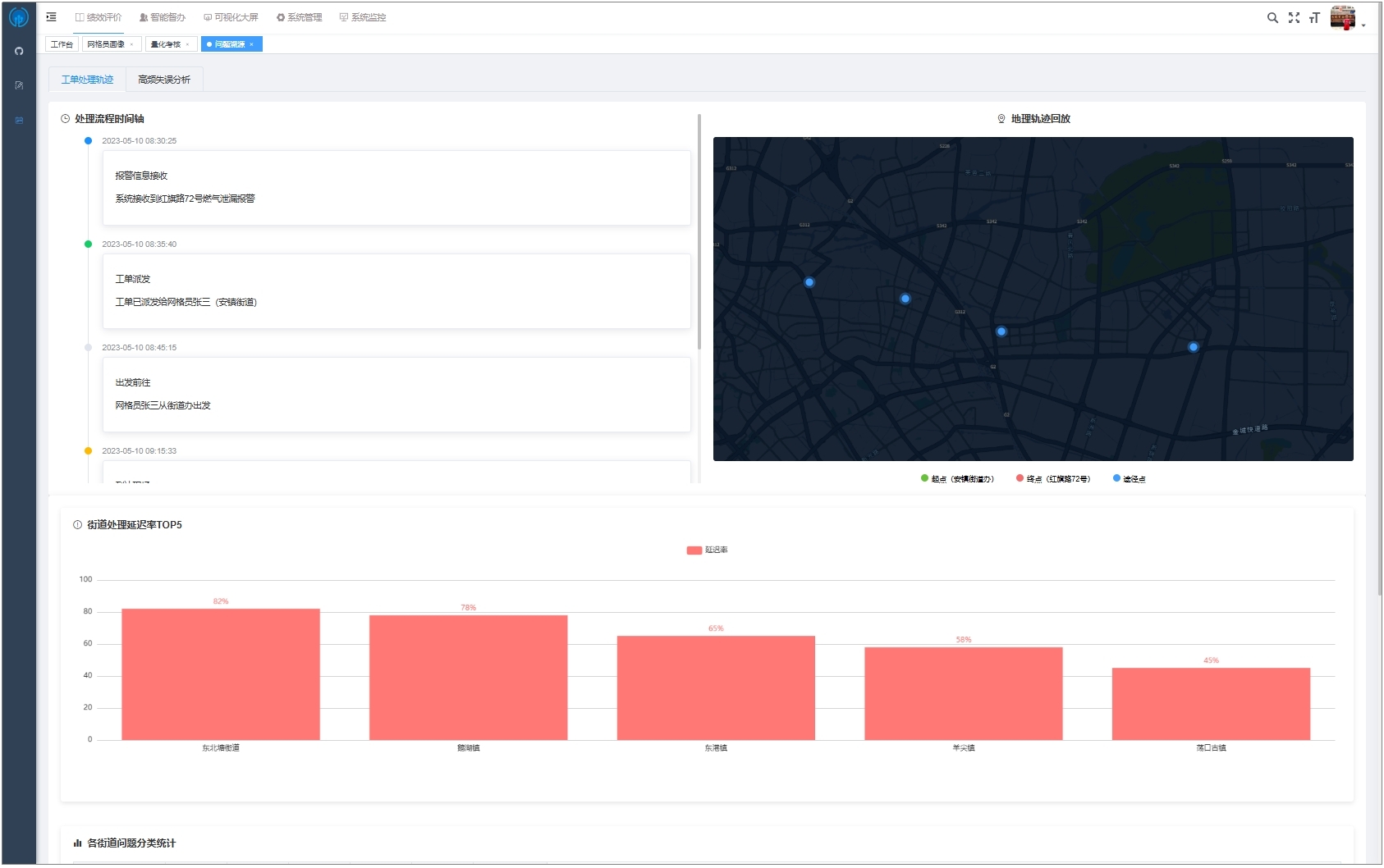
Task: Click the blue app logo
Action: pyautogui.click(x=18, y=17)
